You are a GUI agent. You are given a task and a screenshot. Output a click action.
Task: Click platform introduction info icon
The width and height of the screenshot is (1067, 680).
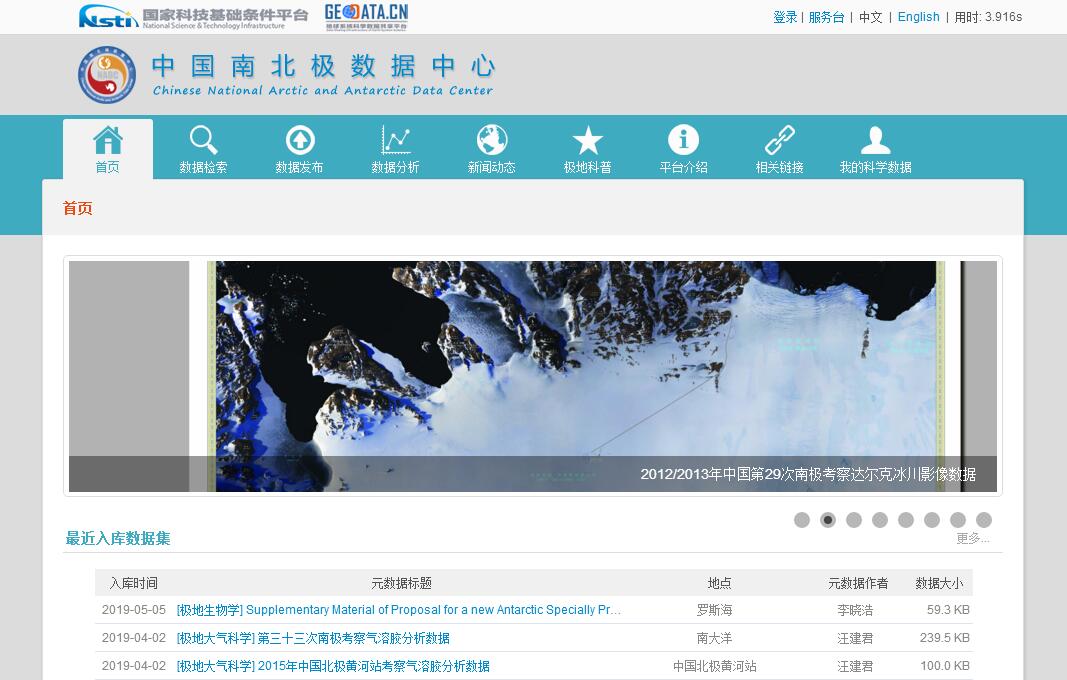(x=683, y=141)
